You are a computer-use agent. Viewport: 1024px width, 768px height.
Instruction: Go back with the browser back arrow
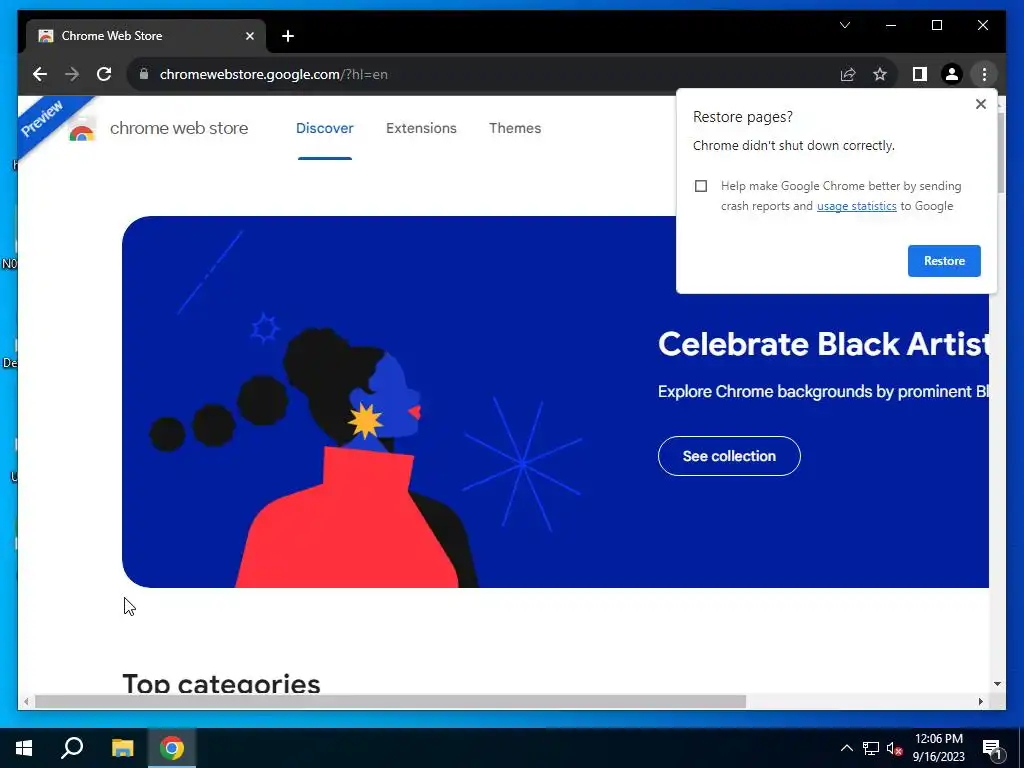pyautogui.click(x=40, y=74)
